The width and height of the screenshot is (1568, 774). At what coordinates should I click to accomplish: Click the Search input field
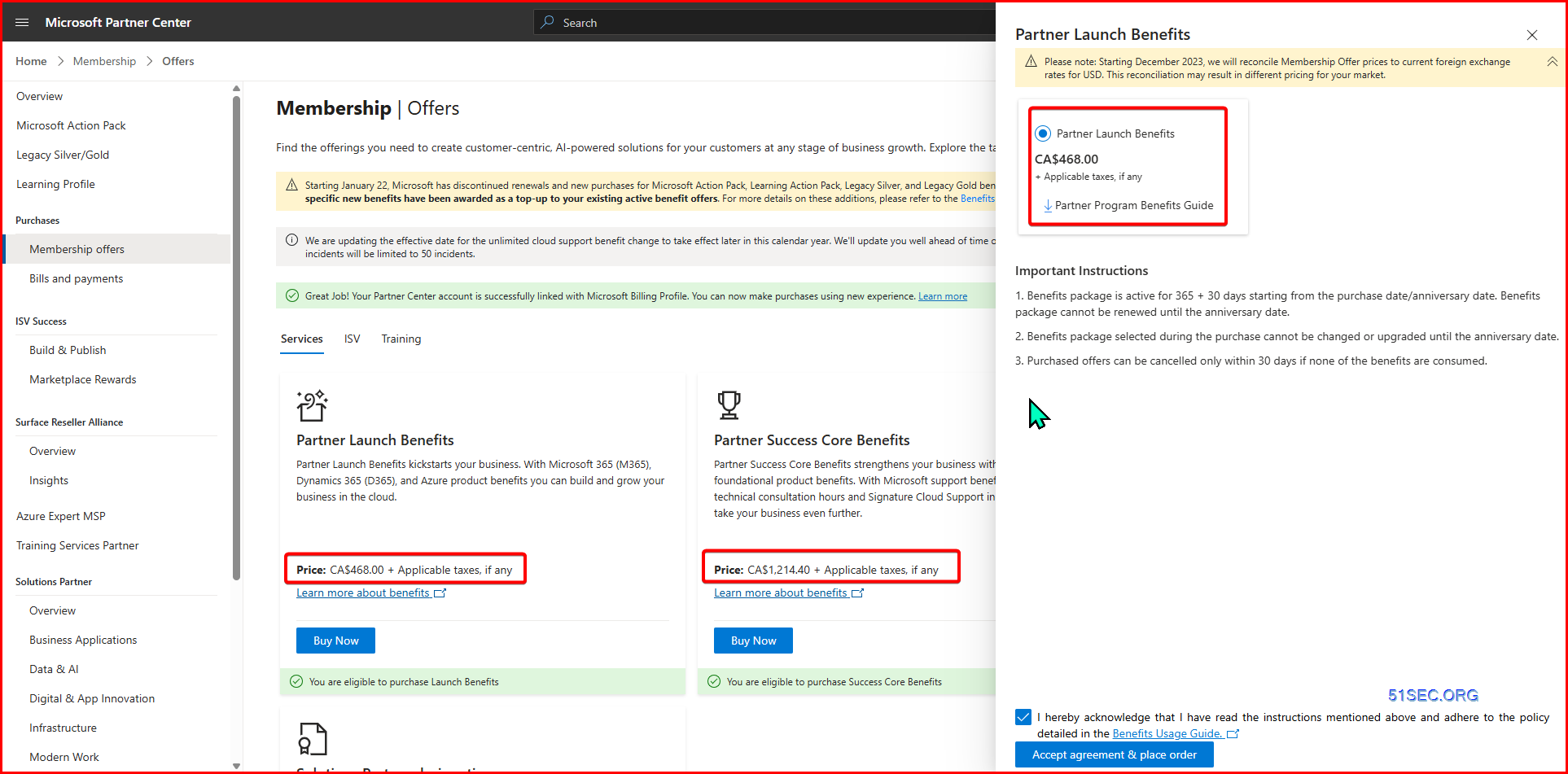(765, 22)
